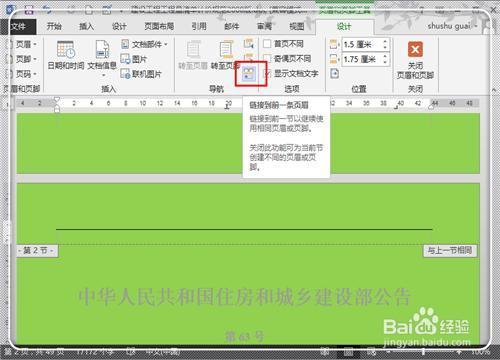500x360 pixels.
Task: Open the Page Layout (页面布局) tab
Action: pyautogui.click(x=159, y=26)
